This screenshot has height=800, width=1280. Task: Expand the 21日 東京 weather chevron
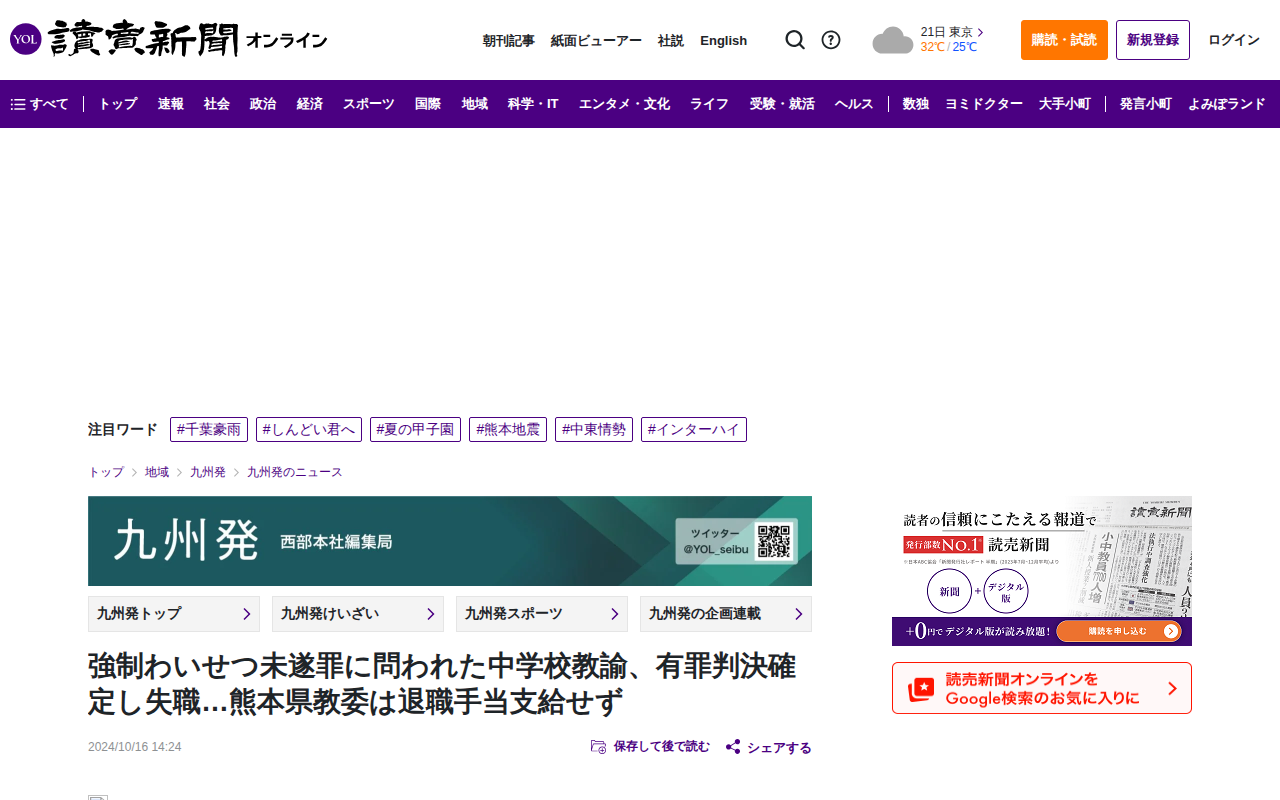click(x=980, y=32)
